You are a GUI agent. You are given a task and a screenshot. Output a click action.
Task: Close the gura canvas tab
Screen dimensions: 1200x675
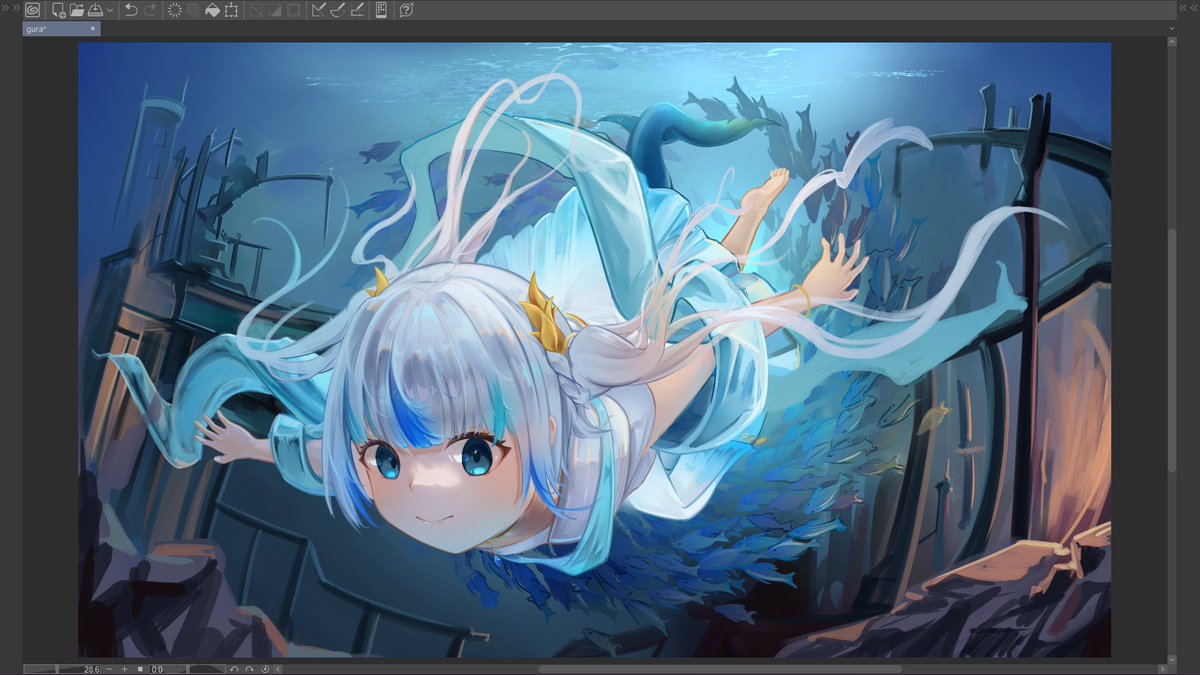tap(93, 29)
